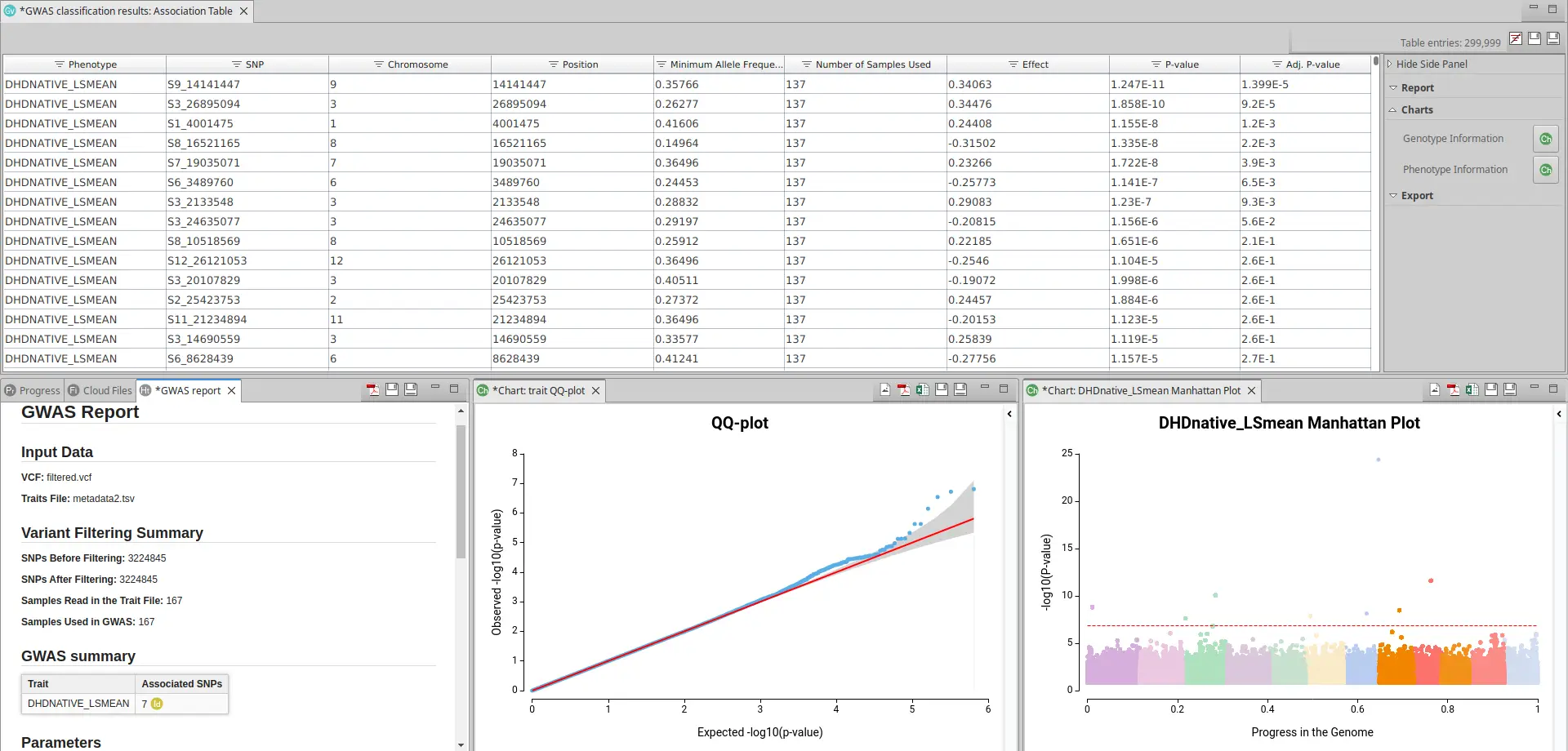Image resolution: width=1568 pixels, height=751 pixels.
Task: Open the Adj. P-value column filter menu
Action: [x=1276, y=64]
